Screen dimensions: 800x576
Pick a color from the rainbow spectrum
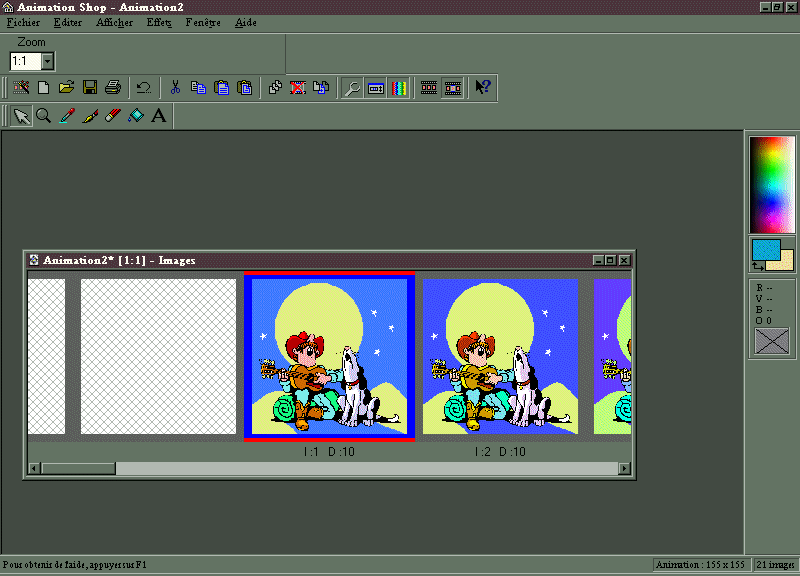(x=772, y=185)
